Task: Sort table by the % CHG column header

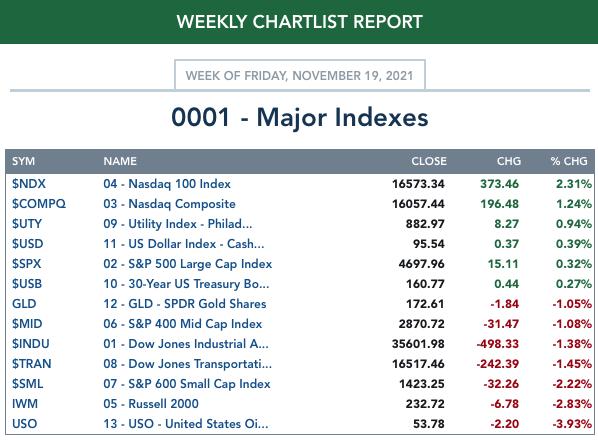Action: (569, 161)
